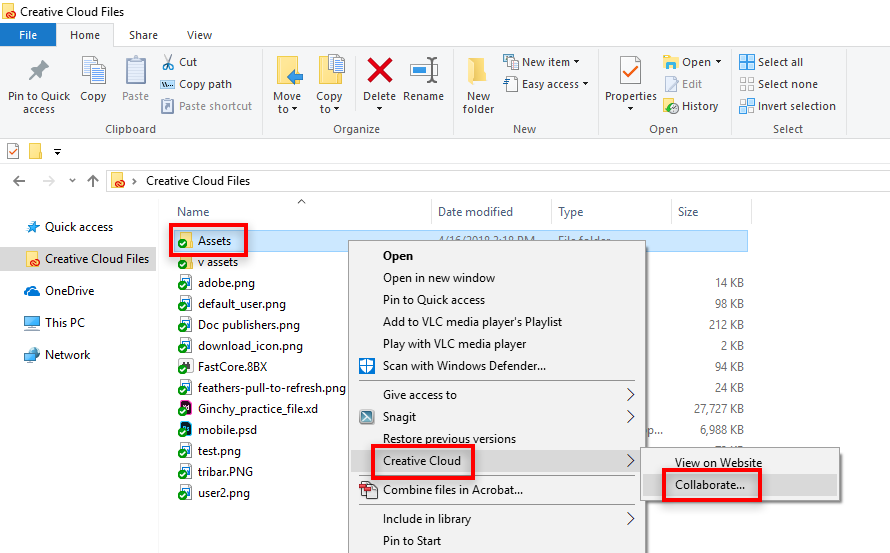Select the Doc publishers.png file
890x553 pixels.
(x=249, y=325)
